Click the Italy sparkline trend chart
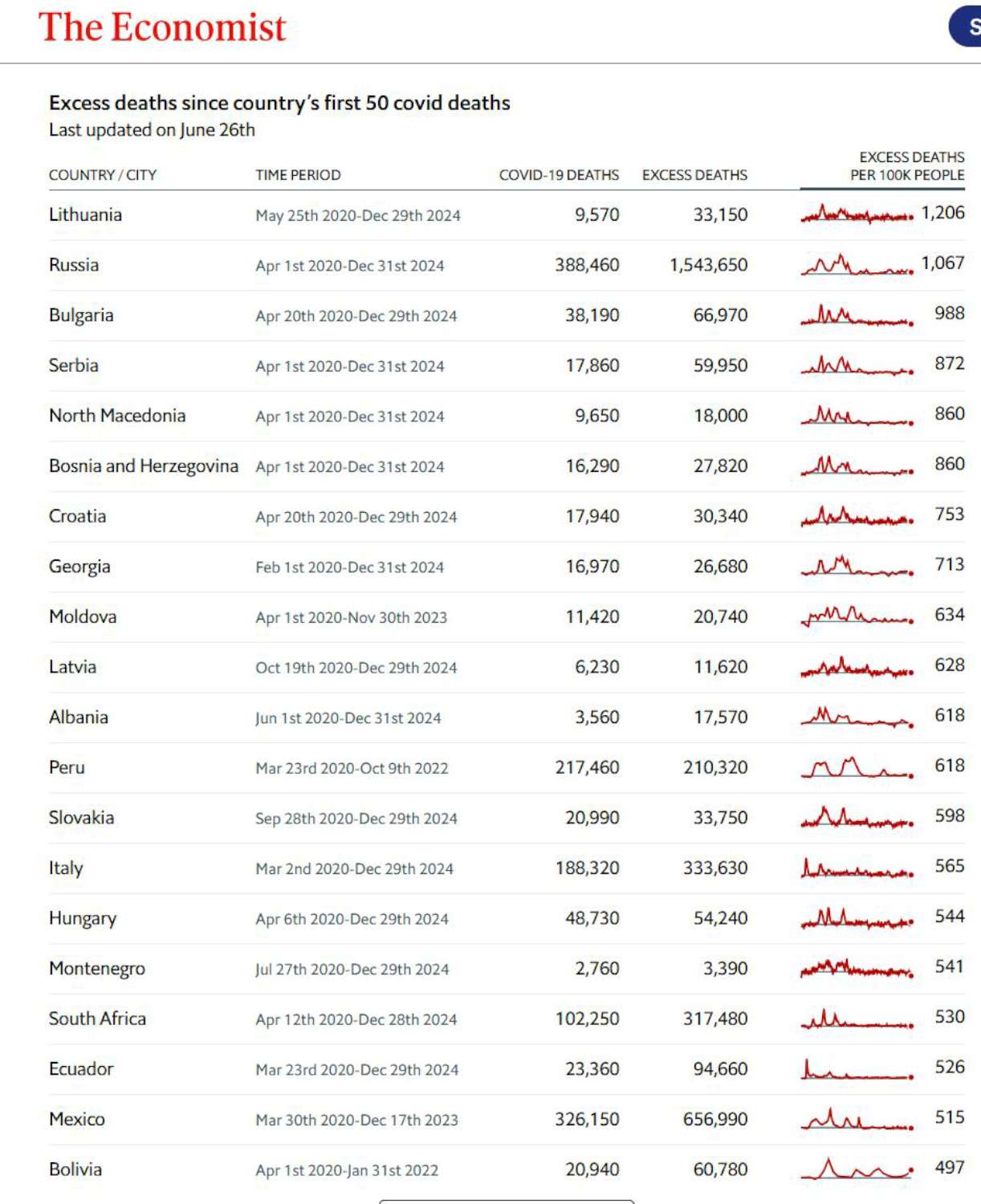The height and width of the screenshot is (1204, 981). click(857, 868)
